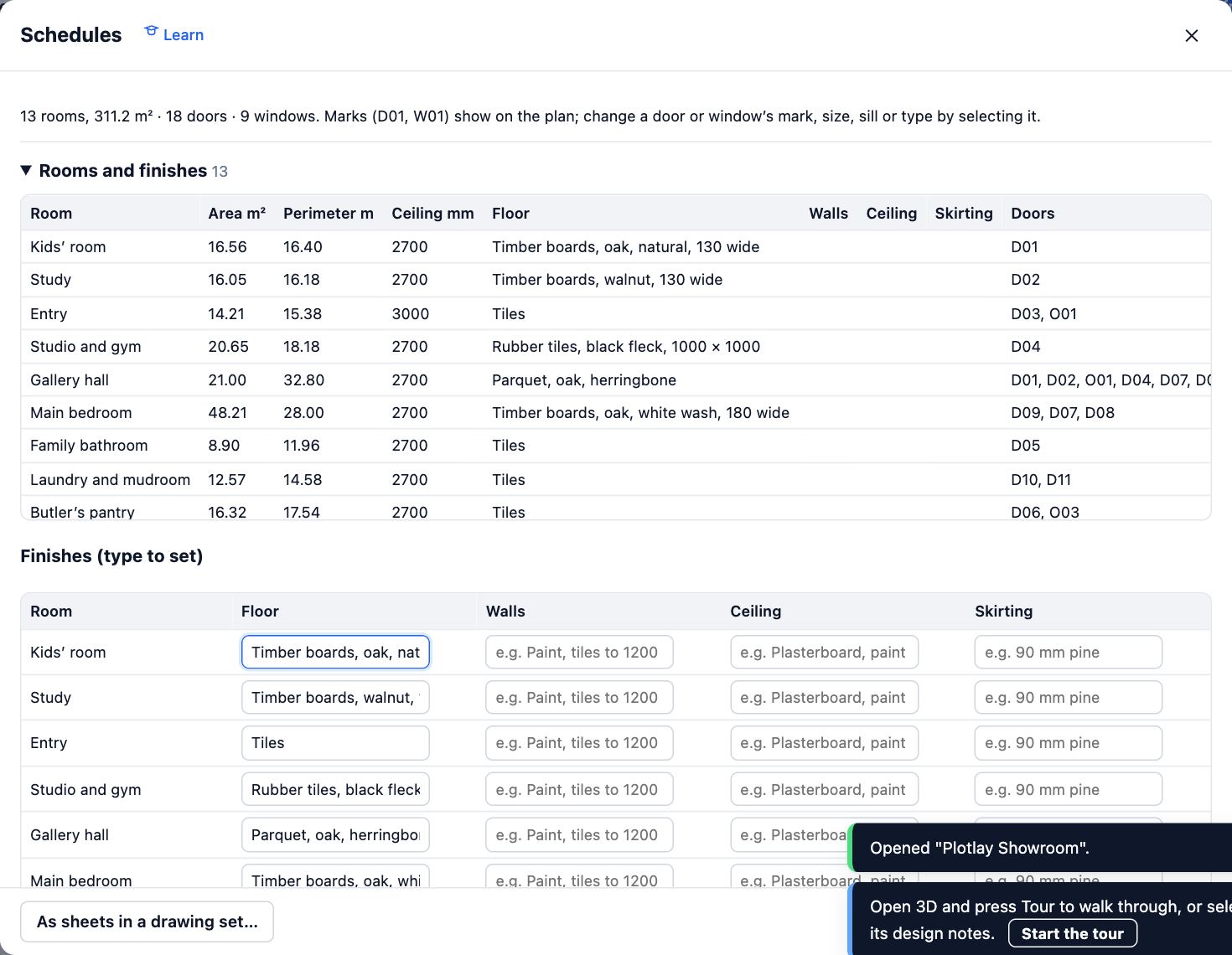This screenshot has height=955, width=1232.
Task: Select Family bathroom room name
Action: click(89, 445)
